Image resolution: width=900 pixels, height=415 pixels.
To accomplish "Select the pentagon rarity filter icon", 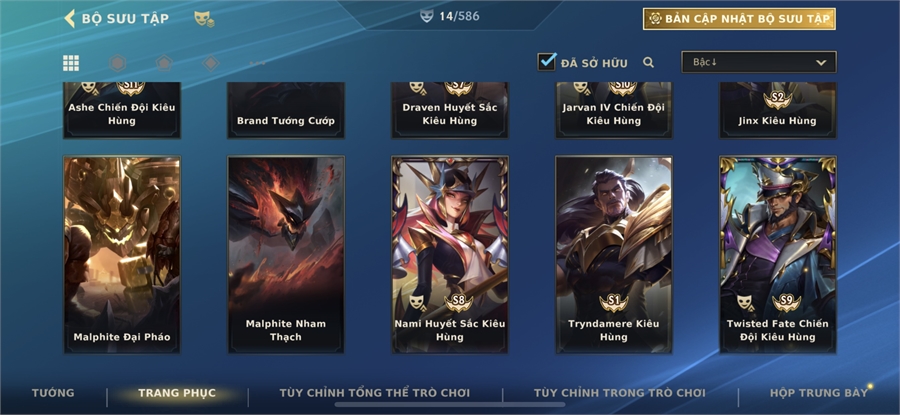I will tap(164, 63).
